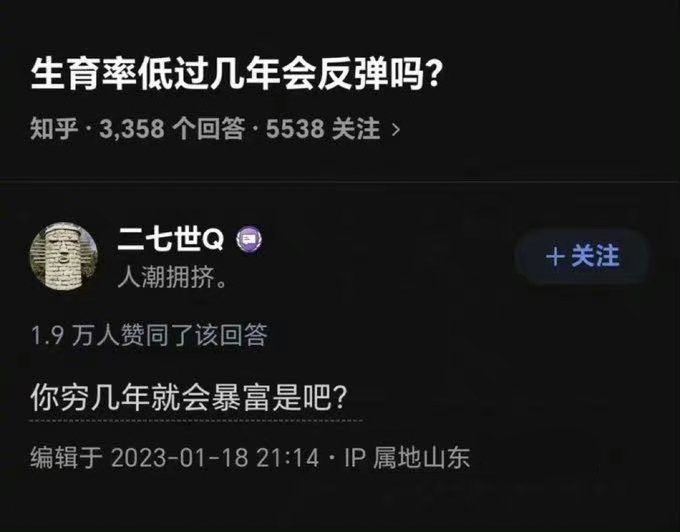Follow the author with +关注 button
Image resolution: width=680 pixels, height=532 pixels.
582,256
